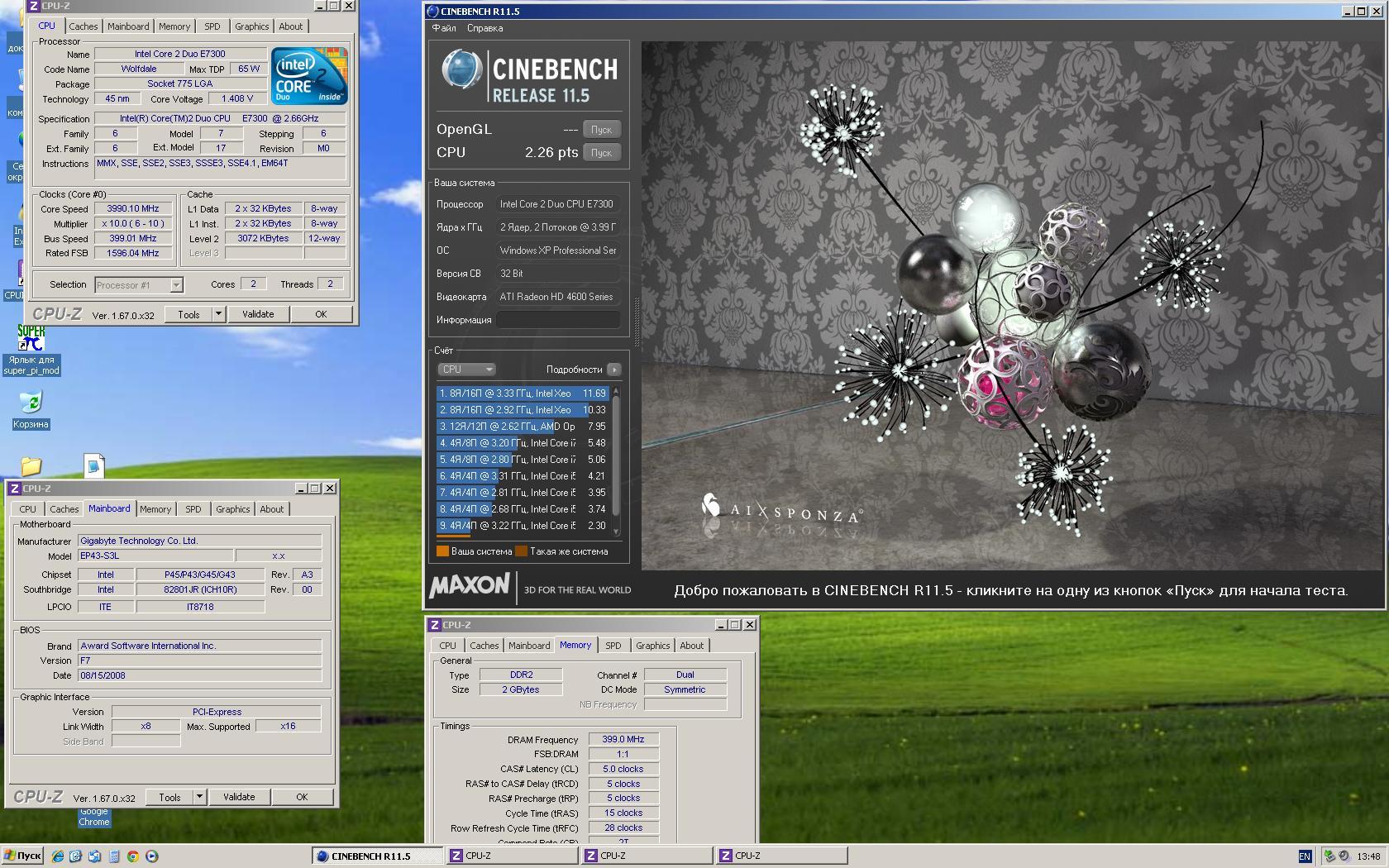Open Caches tab in Mainboard CPU-Z window

click(x=64, y=509)
